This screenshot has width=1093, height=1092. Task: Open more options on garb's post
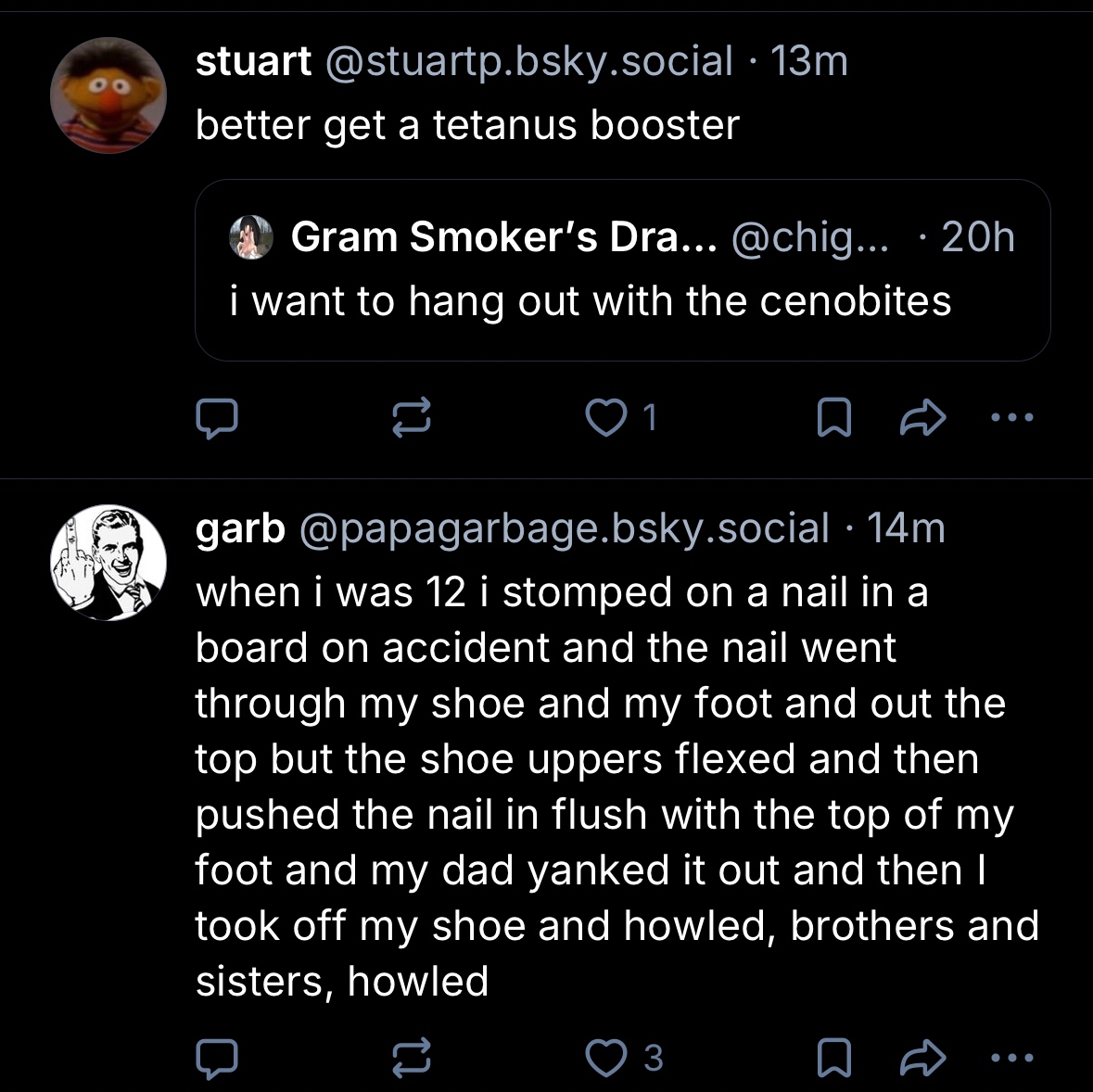pos(1011,1059)
